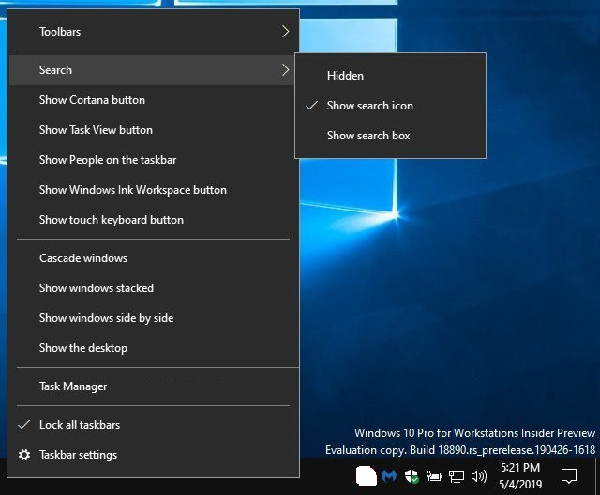
Task: Choose Show the desktop
Action: point(153,348)
